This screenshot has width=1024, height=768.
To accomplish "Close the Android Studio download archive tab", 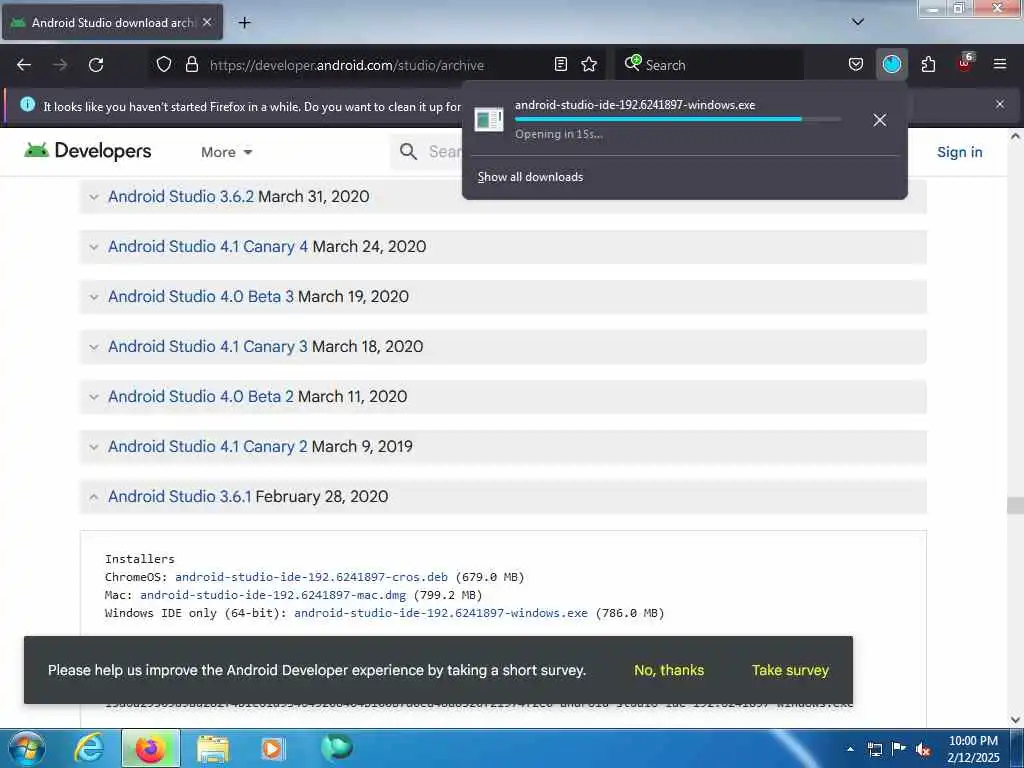I will 207,22.
